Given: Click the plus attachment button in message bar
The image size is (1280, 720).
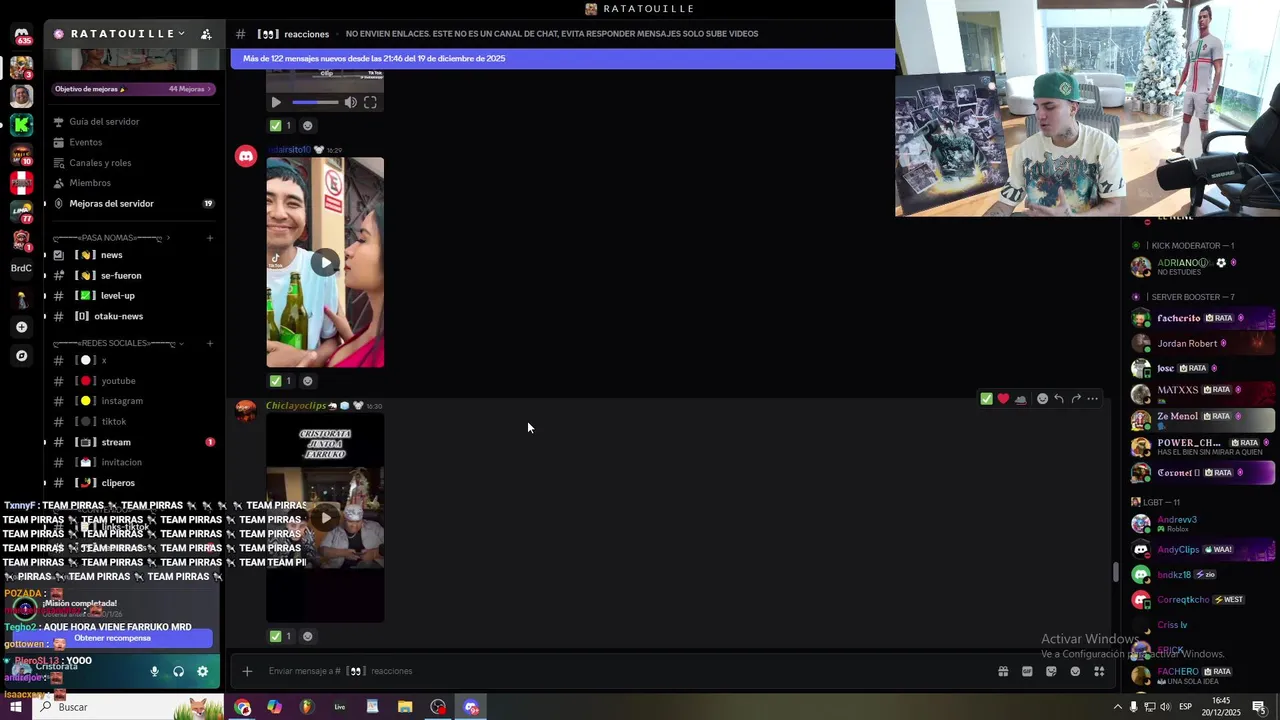Looking at the screenshot, I should tap(247, 671).
